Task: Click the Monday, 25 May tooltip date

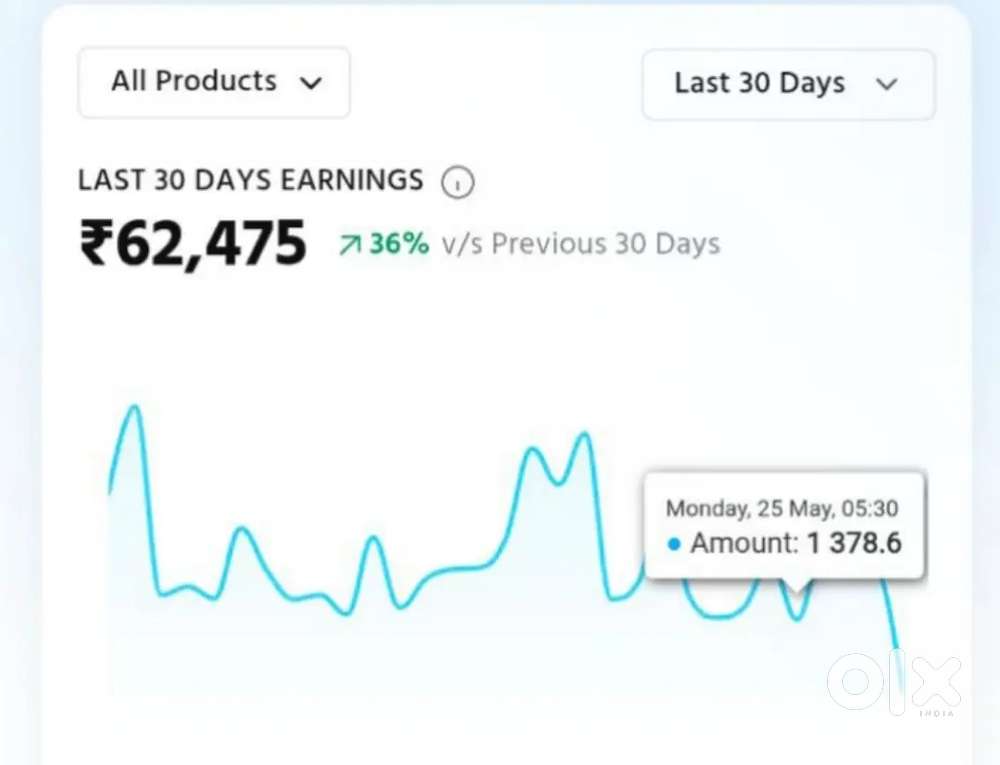Action: 782,509
